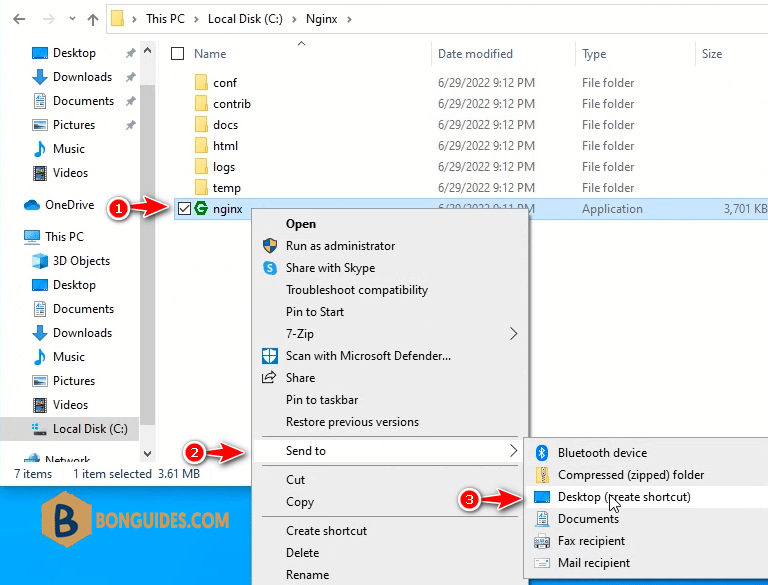Image resolution: width=768 pixels, height=585 pixels.
Task: Tick the select-all checkbox beside Name
Action: 177,53
